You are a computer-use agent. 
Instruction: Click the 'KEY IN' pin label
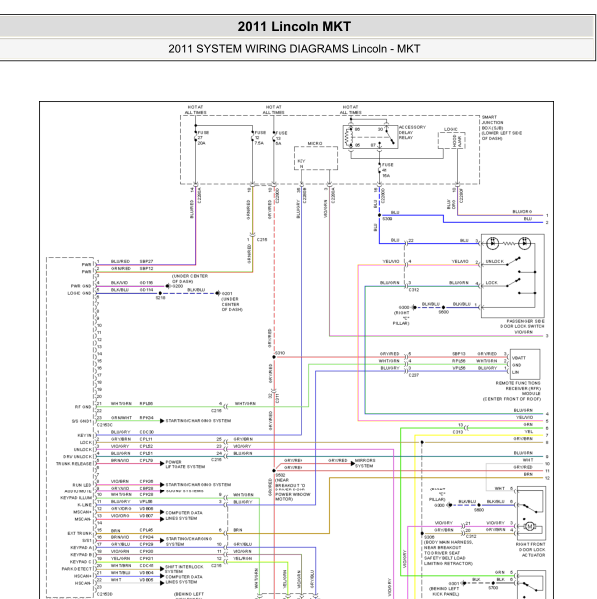pos(84,435)
